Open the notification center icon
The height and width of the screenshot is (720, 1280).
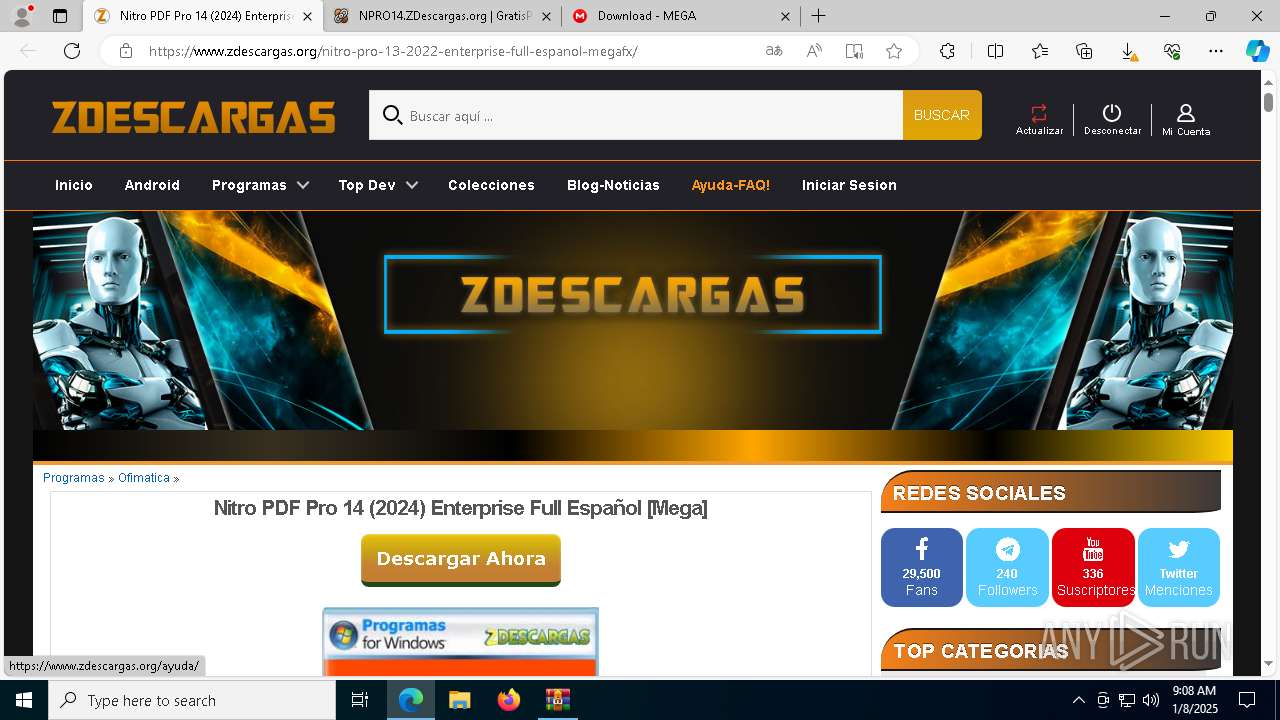tap(1247, 700)
